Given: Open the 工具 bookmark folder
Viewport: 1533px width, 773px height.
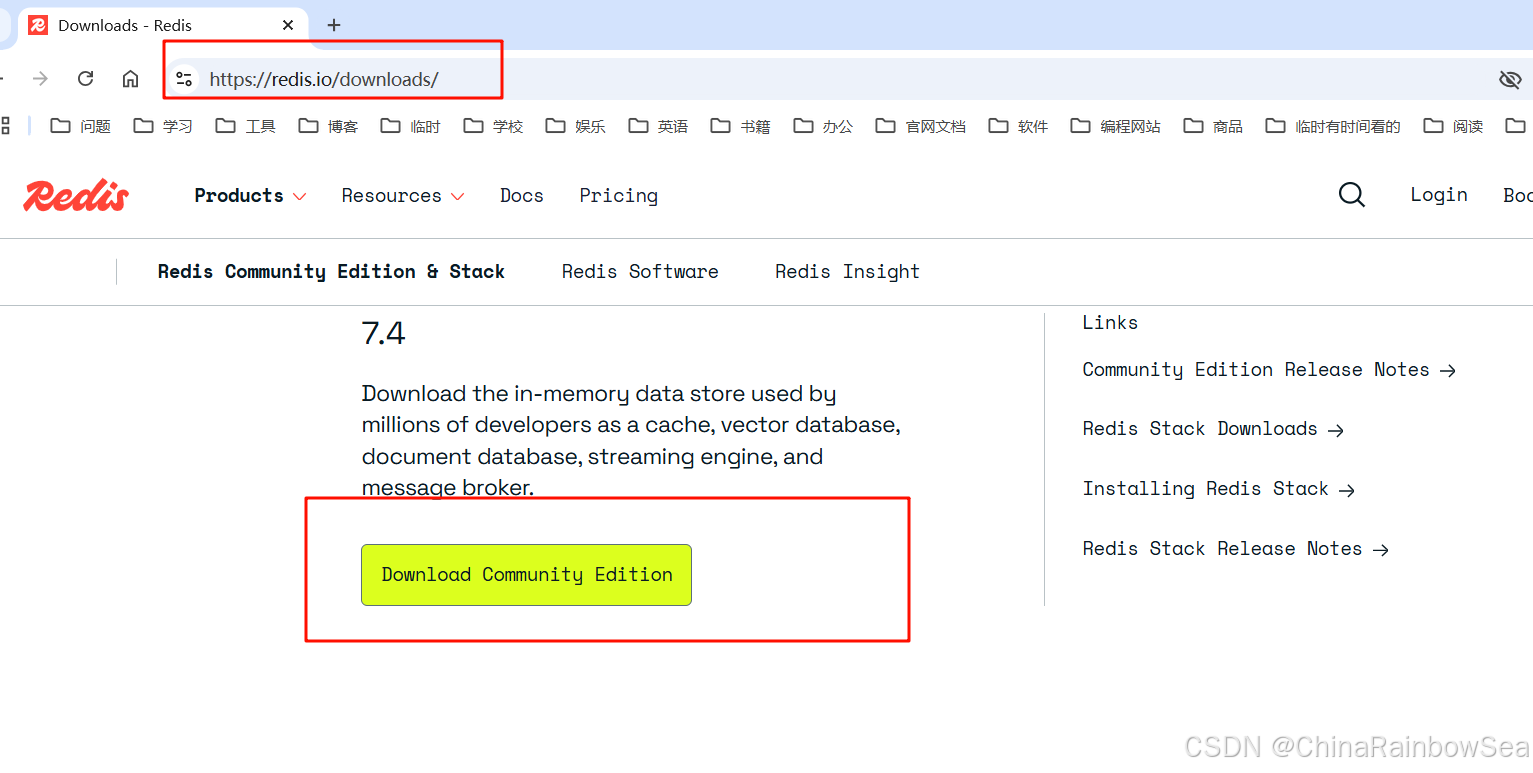Looking at the screenshot, I should [246, 126].
